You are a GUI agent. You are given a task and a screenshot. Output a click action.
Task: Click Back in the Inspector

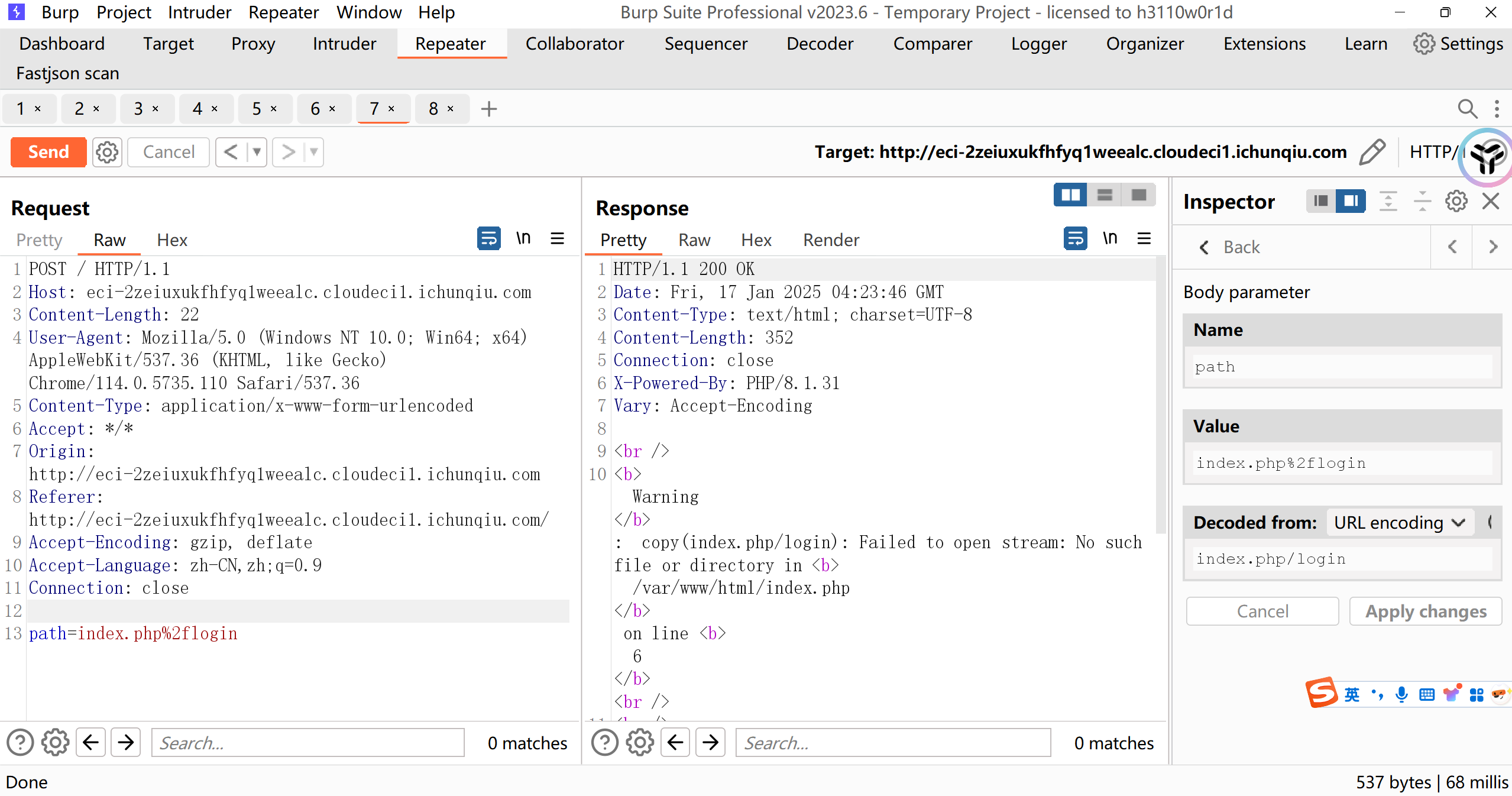pos(1229,247)
